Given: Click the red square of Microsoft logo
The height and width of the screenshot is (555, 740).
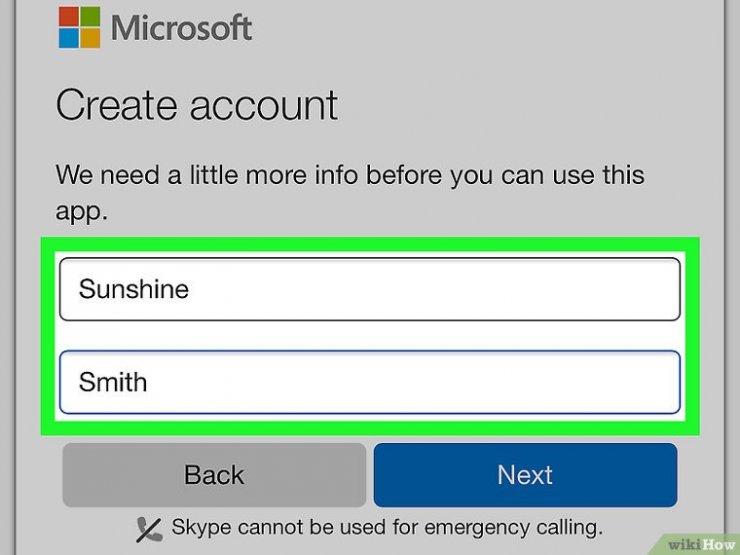Looking at the screenshot, I should click(68, 17).
